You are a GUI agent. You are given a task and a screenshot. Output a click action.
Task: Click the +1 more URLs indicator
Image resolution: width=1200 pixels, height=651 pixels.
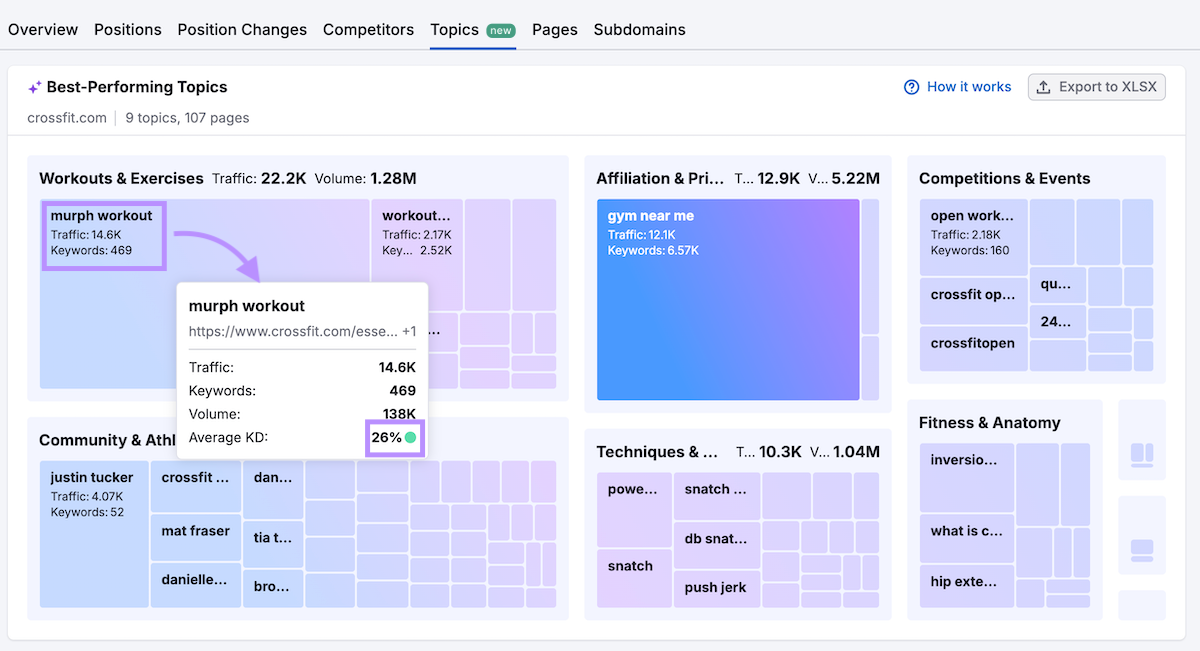click(x=408, y=331)
